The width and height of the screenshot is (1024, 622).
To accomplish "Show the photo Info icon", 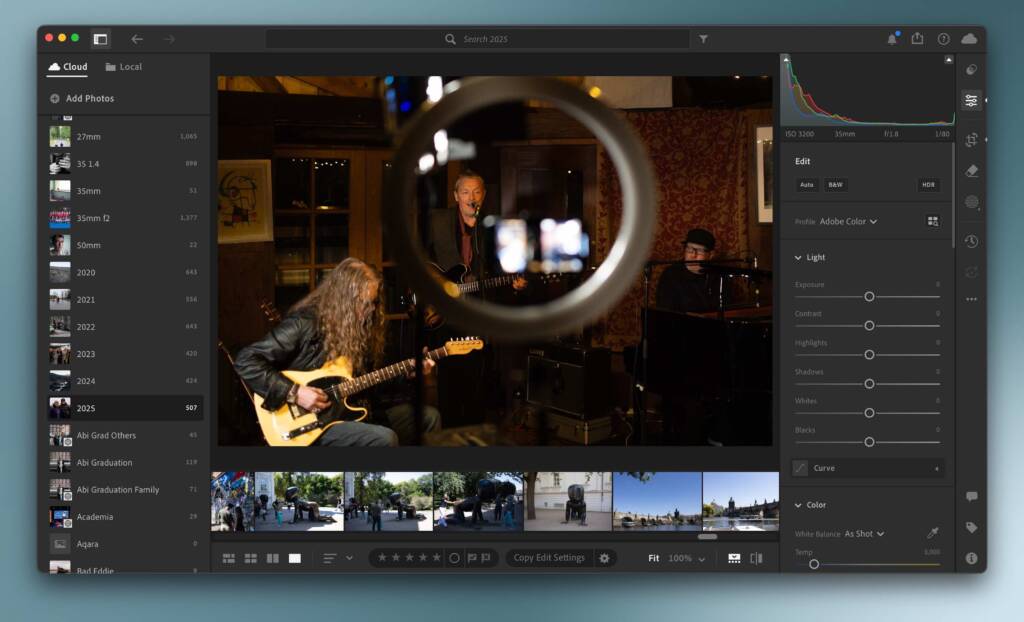I will (x=971, y=558).
